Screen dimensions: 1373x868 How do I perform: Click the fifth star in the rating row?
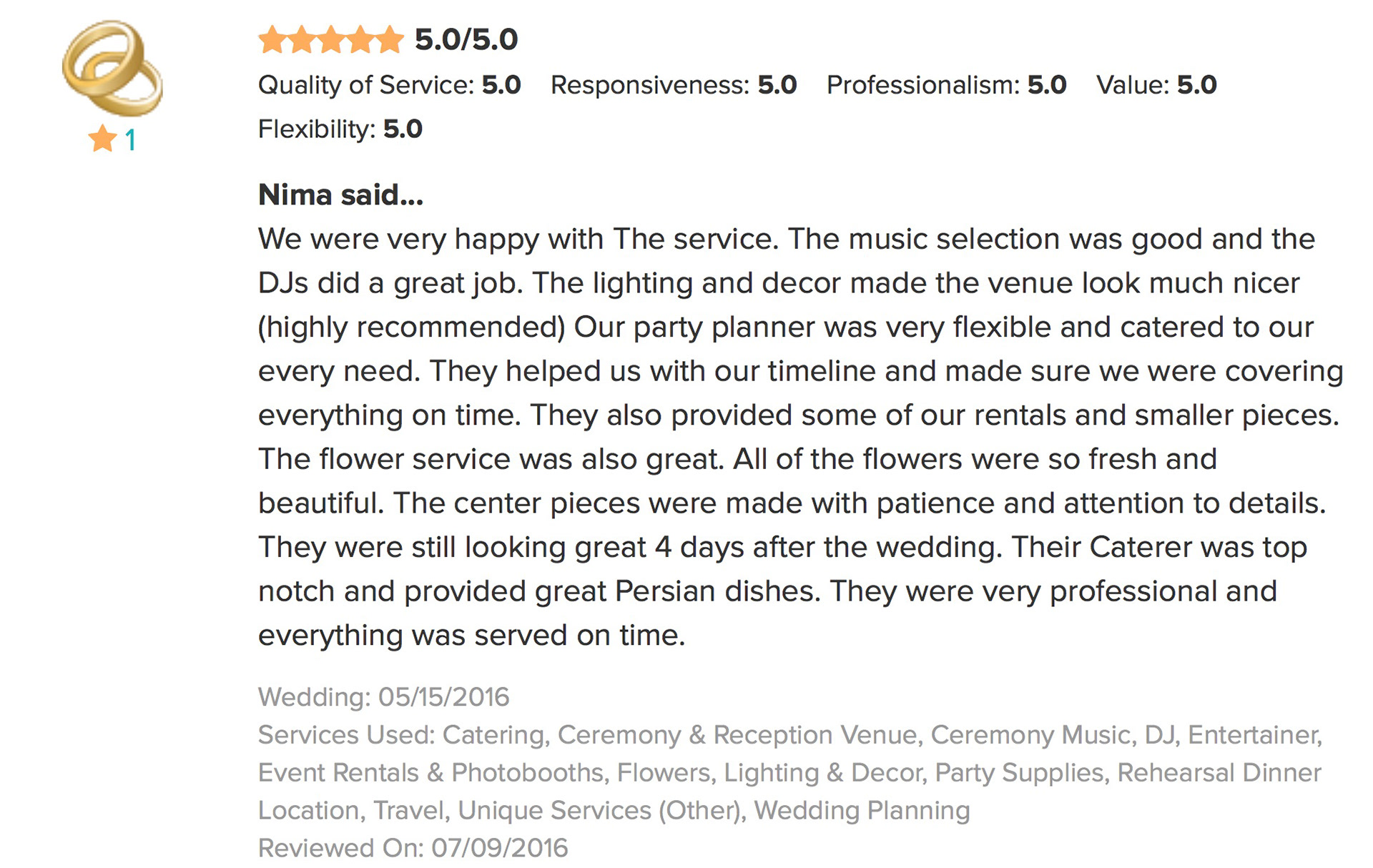click(390, 40)
